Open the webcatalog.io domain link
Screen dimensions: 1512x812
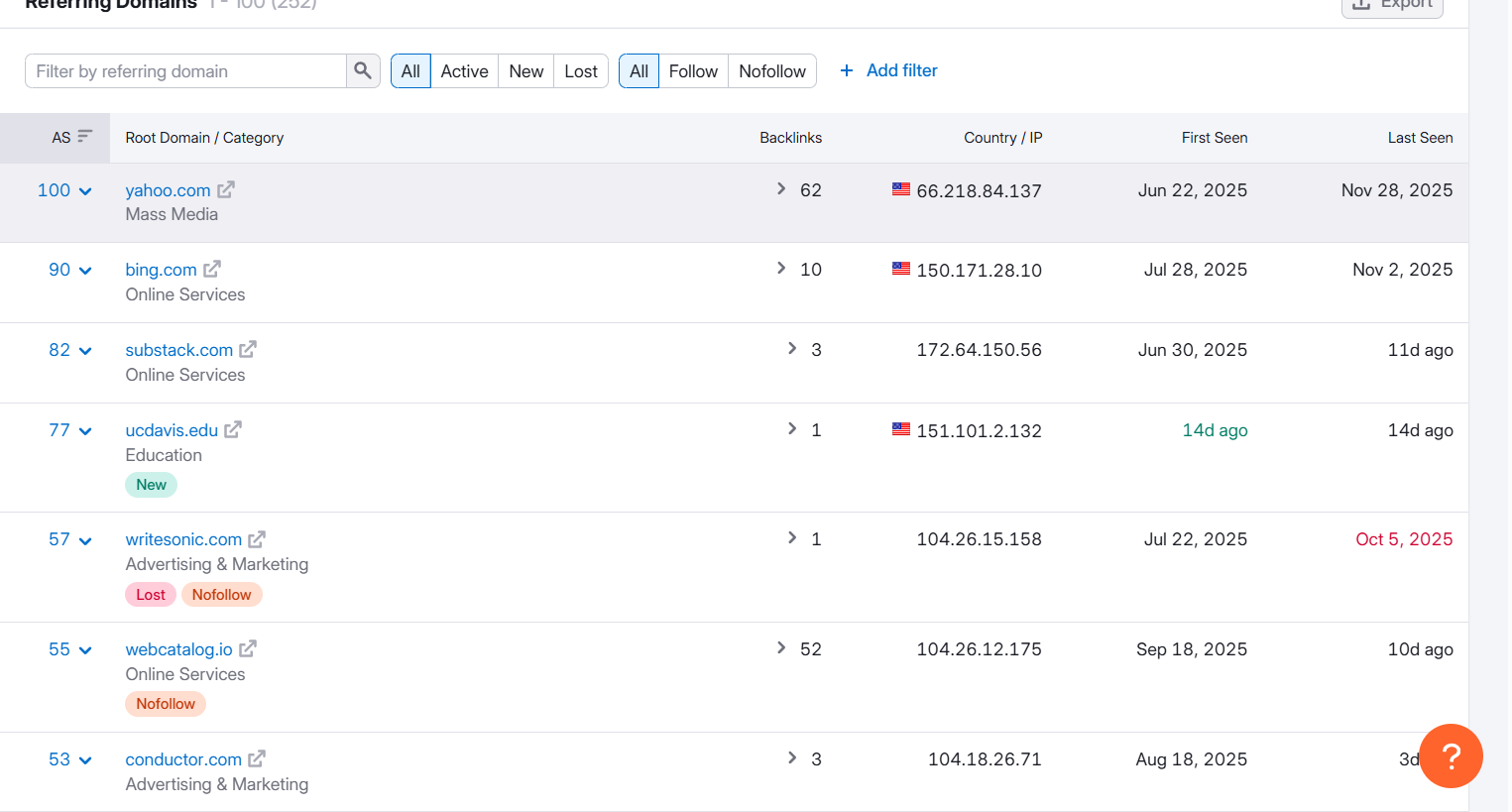[x=178, y=649]
